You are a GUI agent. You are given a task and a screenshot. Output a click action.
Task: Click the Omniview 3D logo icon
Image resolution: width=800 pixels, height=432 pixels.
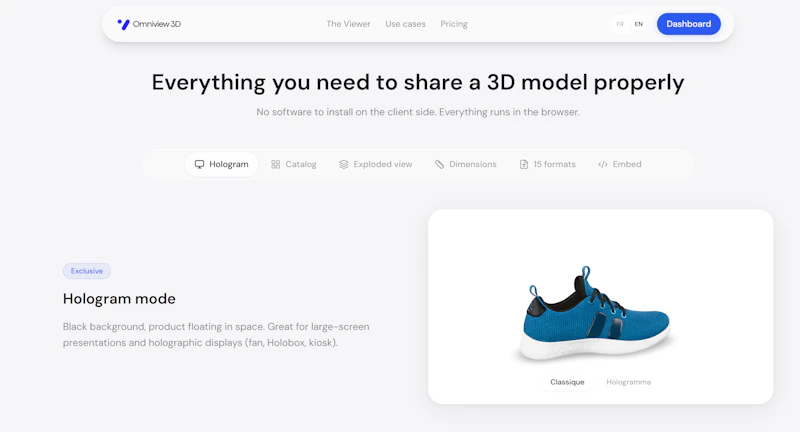coord(123,24)
